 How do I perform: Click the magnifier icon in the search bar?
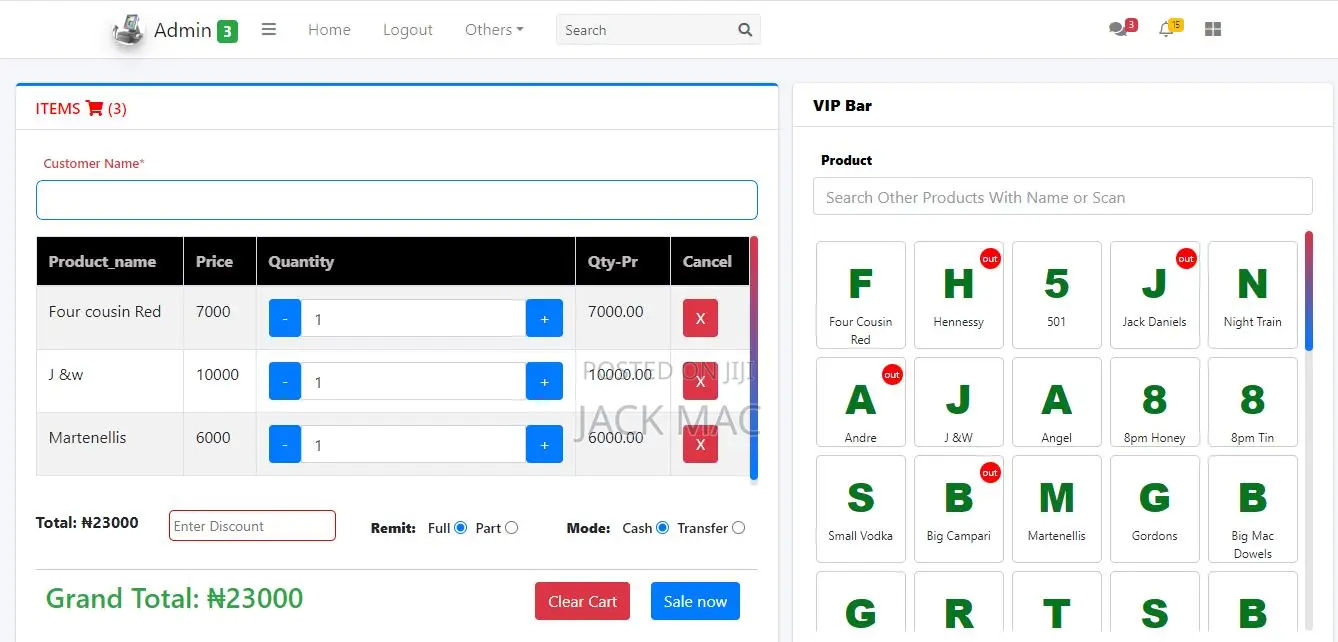(x=744, y=29)
